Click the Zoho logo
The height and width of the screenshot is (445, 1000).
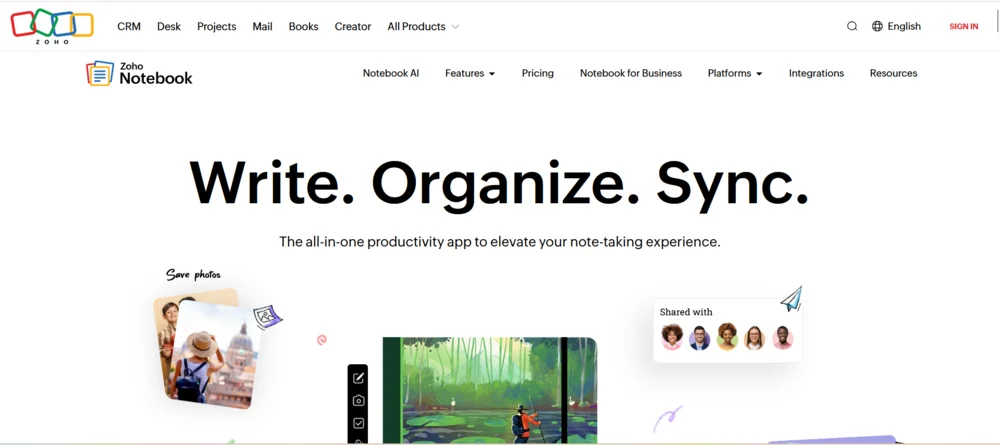tap(52, 26)
